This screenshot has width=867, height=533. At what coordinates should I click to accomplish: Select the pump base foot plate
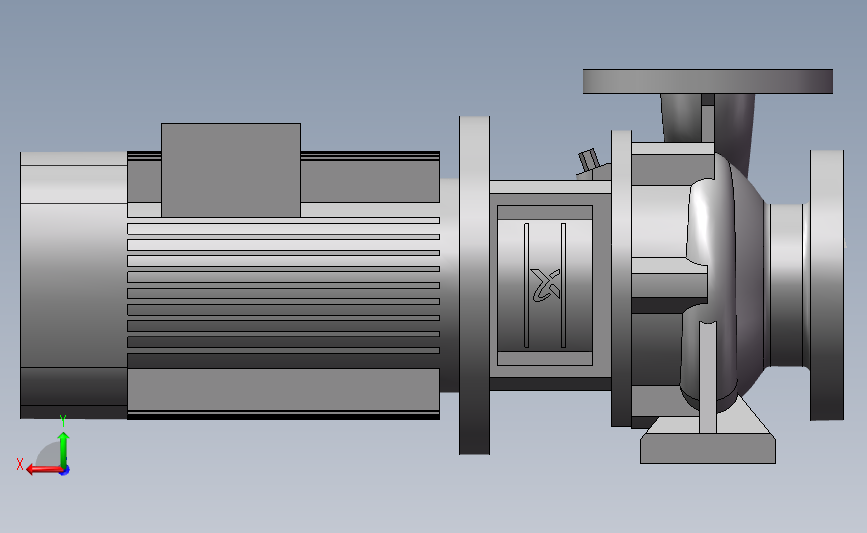708,448
